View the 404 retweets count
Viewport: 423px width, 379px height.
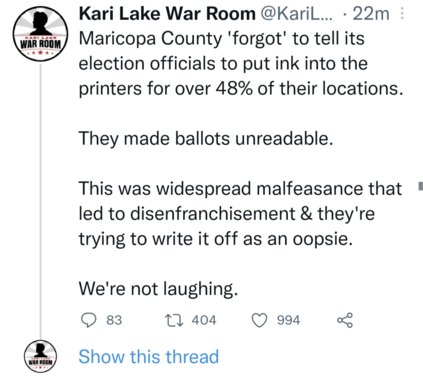pyautogui.click(x=204, y=320)
